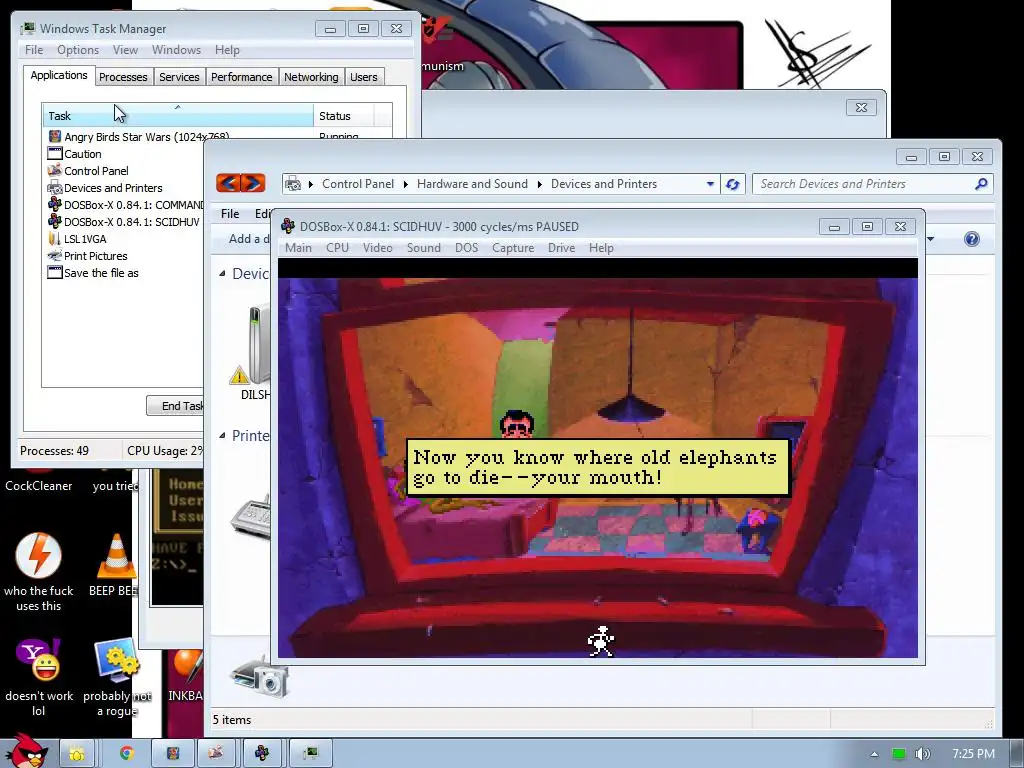
Task: Open the Sound menu in DOSBox-X
Action: [x=423, y=248]
